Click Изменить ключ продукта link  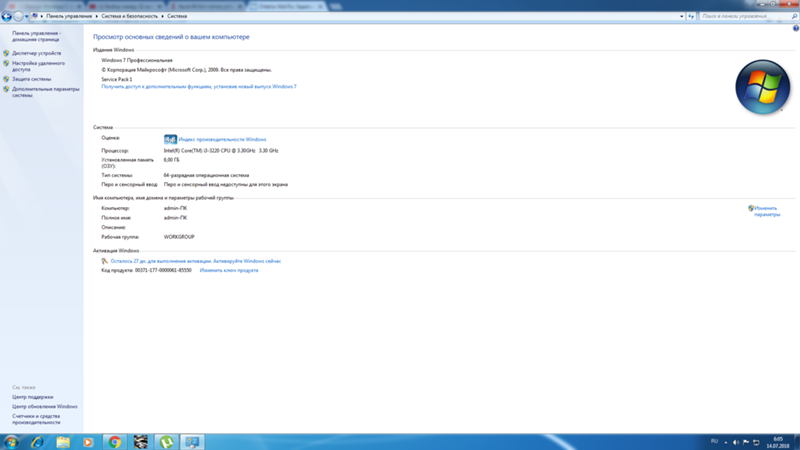click(x=229, y=270)
